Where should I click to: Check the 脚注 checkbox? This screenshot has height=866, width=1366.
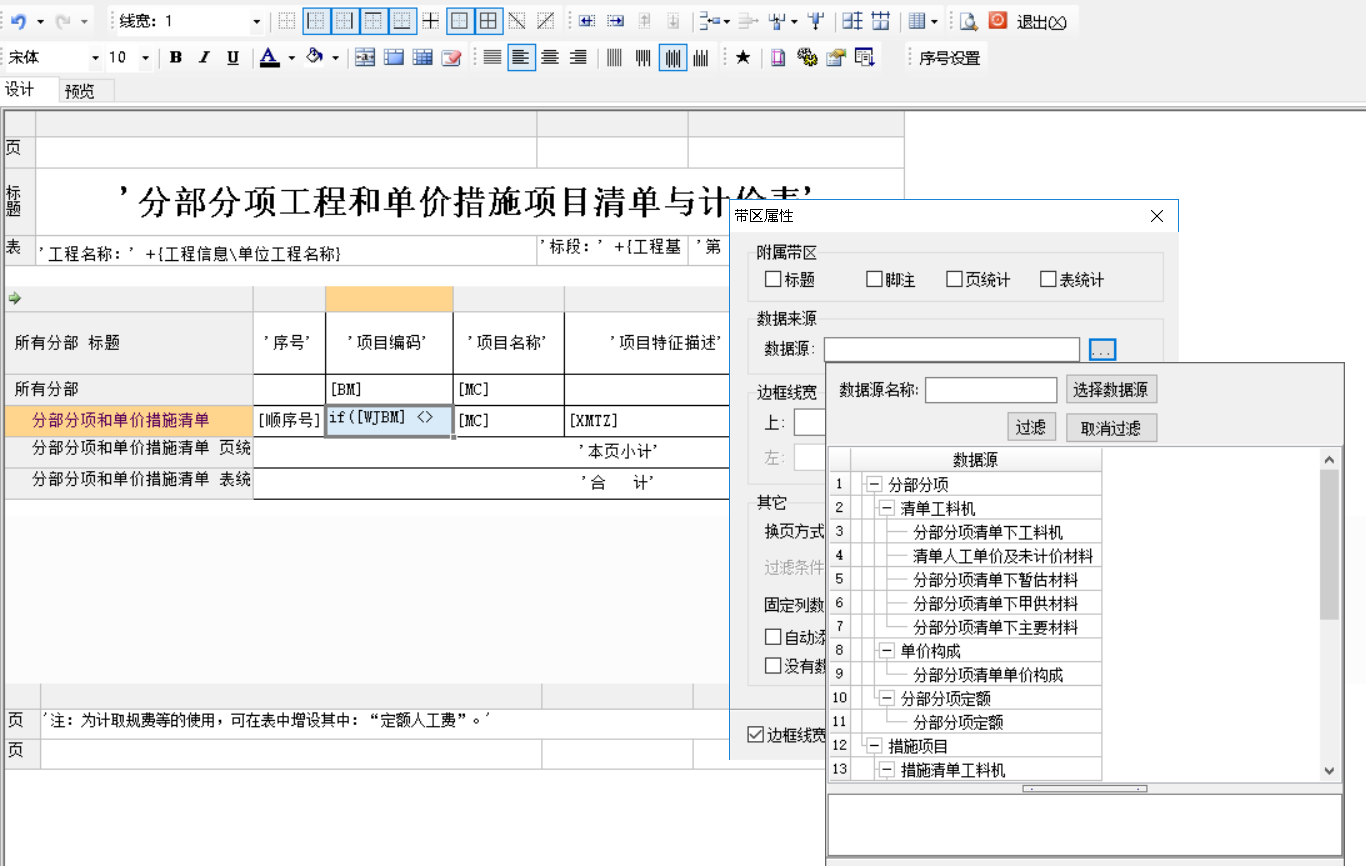click(875, 280)
